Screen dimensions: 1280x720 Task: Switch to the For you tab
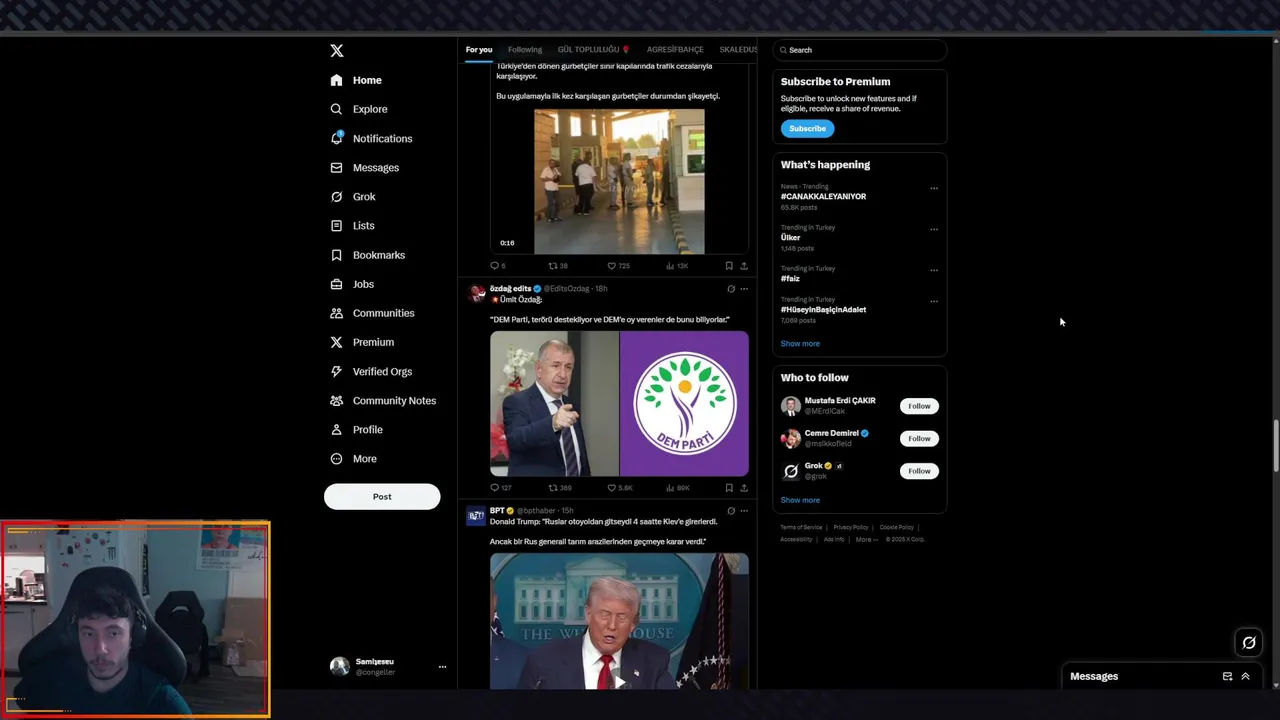point(479,50)
